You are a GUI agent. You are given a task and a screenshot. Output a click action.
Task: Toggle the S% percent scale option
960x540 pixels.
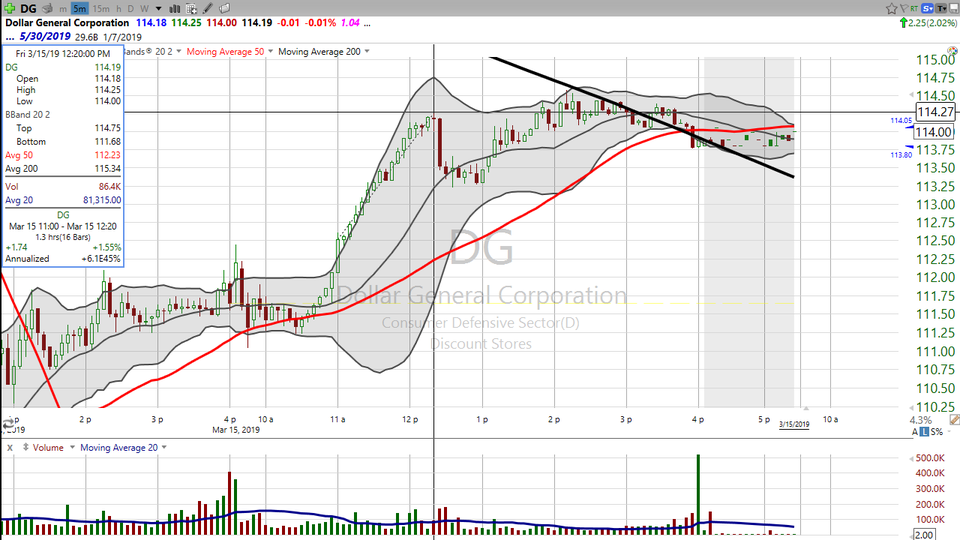[937, 432]
